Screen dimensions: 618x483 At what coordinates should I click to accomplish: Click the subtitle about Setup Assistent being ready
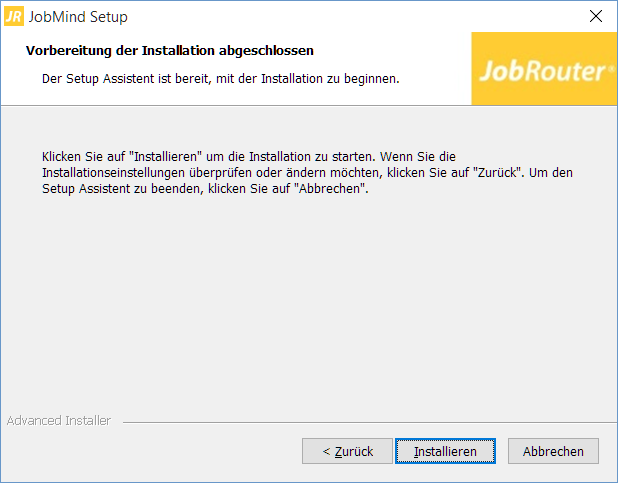221,79
